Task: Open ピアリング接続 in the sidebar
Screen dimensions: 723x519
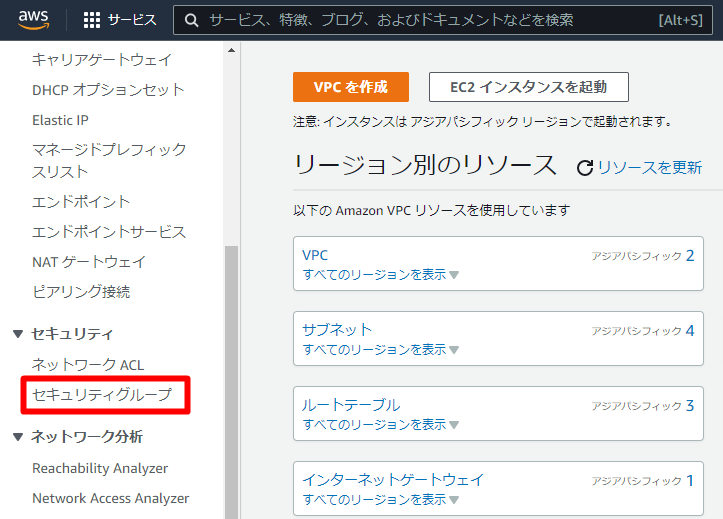Action: pos(81,292)
